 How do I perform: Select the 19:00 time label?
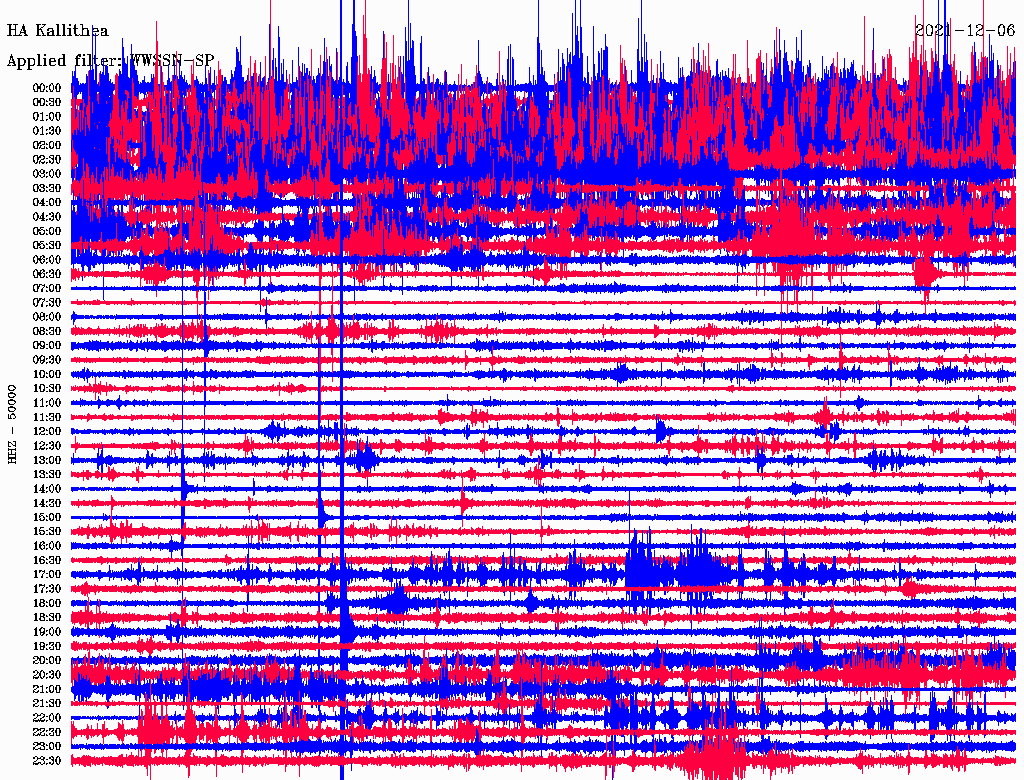(x=47, y=632)
